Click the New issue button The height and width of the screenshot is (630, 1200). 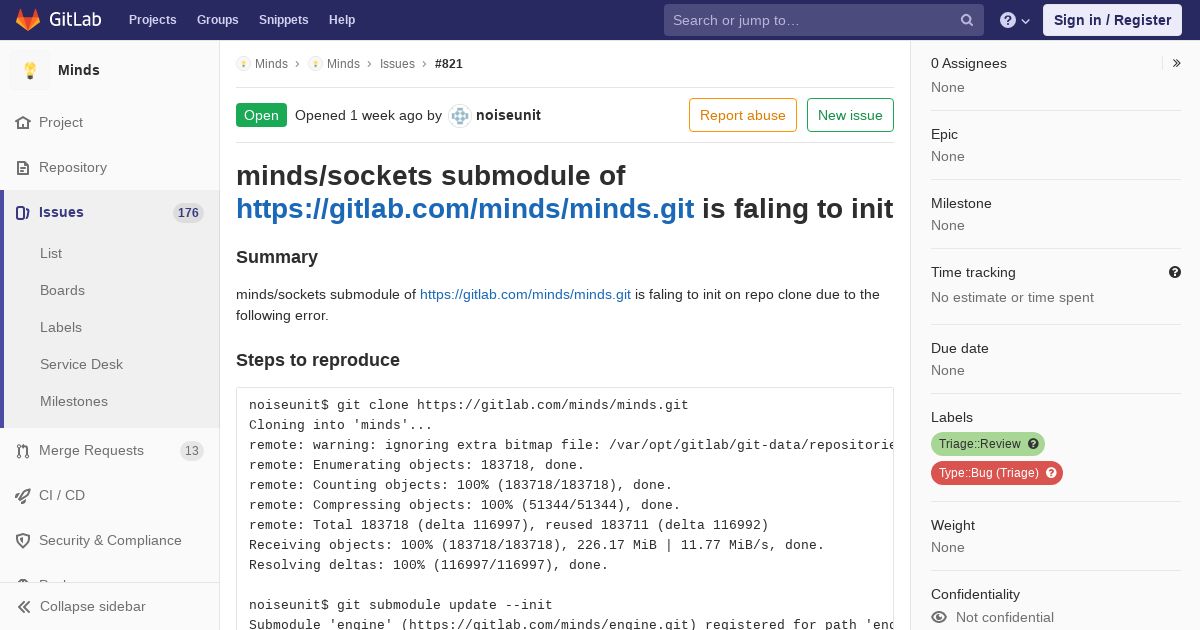tap(850, 115)
